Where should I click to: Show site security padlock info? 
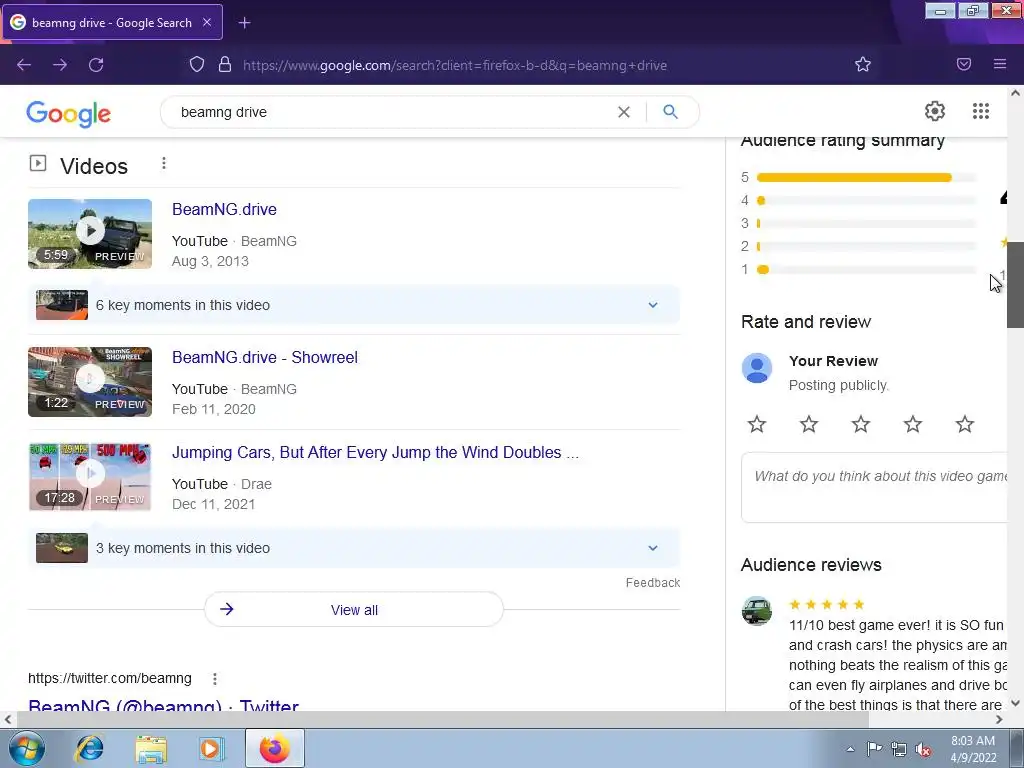point(225,65)
